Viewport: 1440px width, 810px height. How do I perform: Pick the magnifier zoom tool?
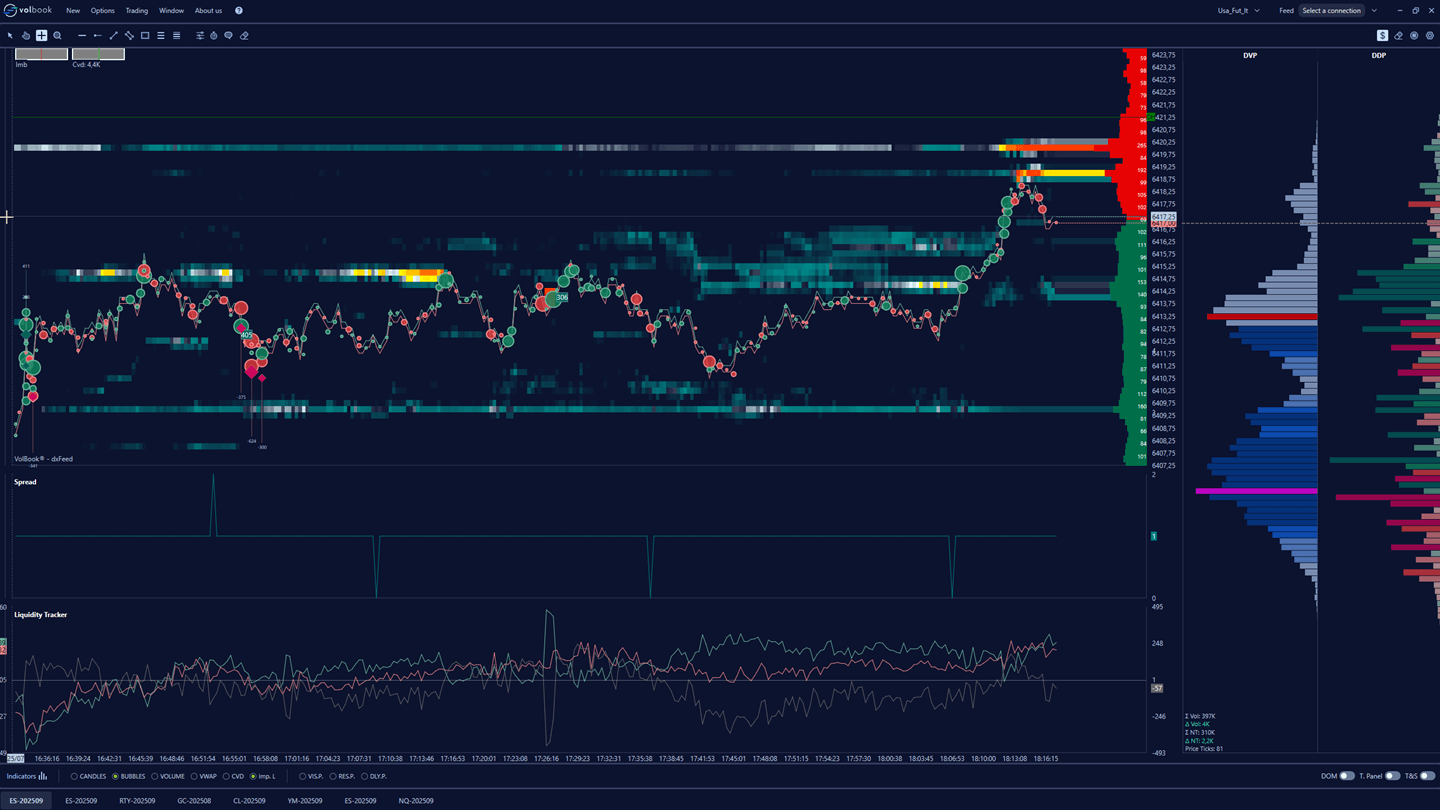click(57, 35)
